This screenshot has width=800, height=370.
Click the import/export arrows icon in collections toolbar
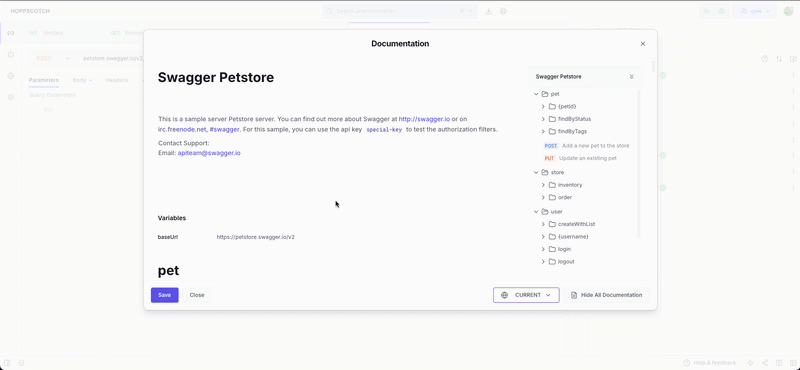(x=779, y=59)
